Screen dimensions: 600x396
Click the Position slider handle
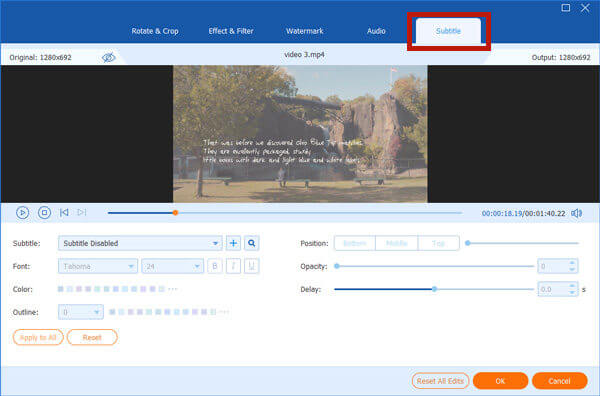pyautogui.click(x=468, y=243)
